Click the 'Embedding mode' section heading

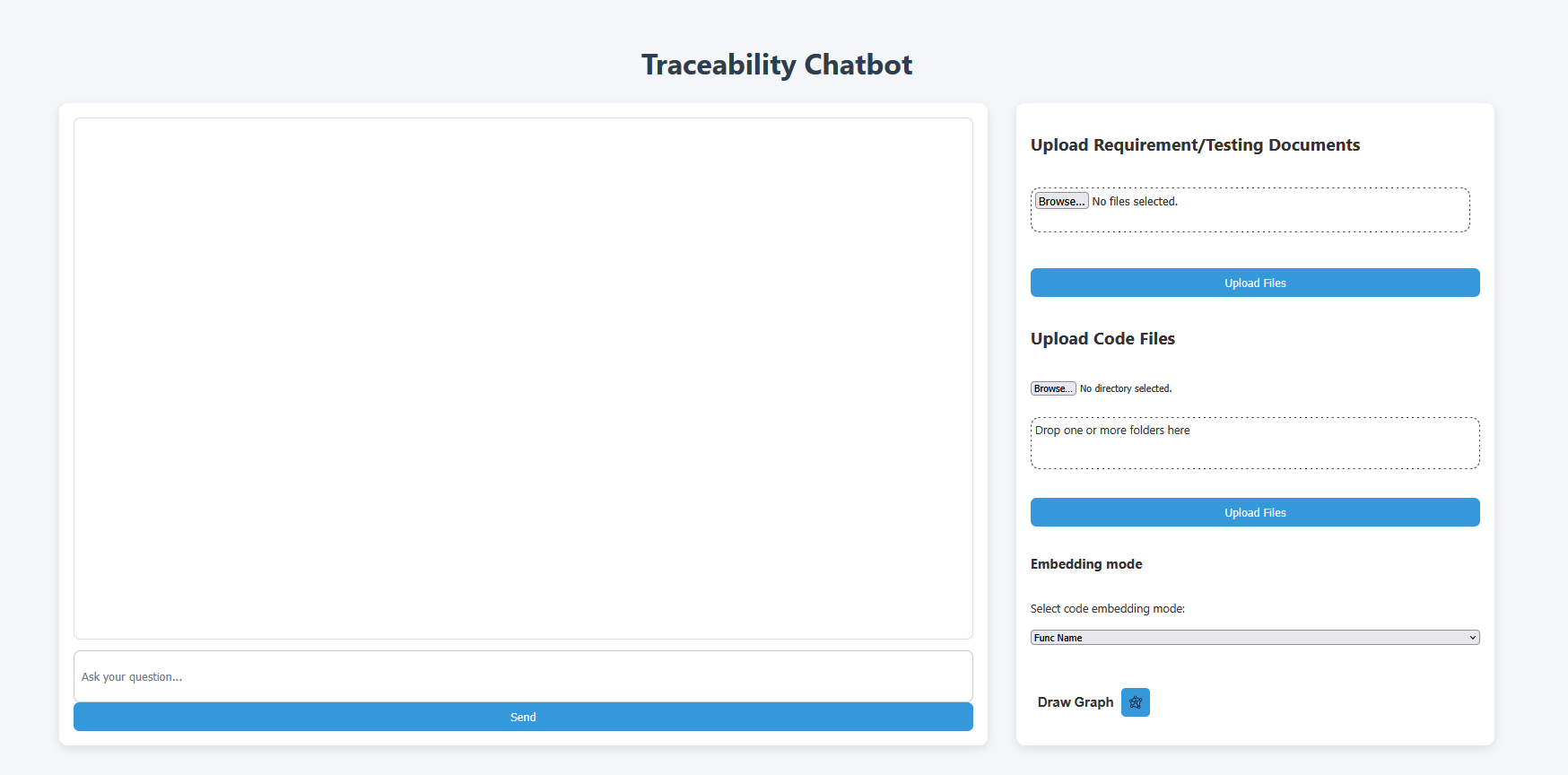click(x=1085, y=564)
